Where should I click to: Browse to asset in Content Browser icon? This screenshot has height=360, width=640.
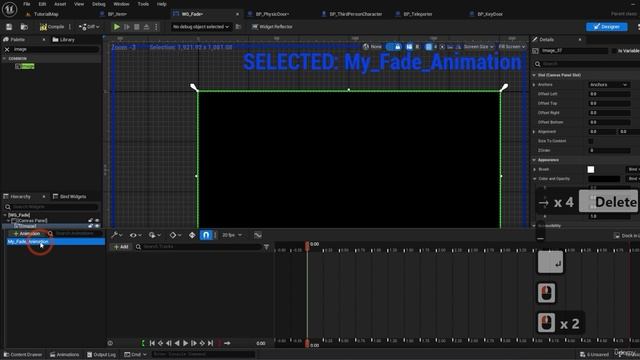24,27
